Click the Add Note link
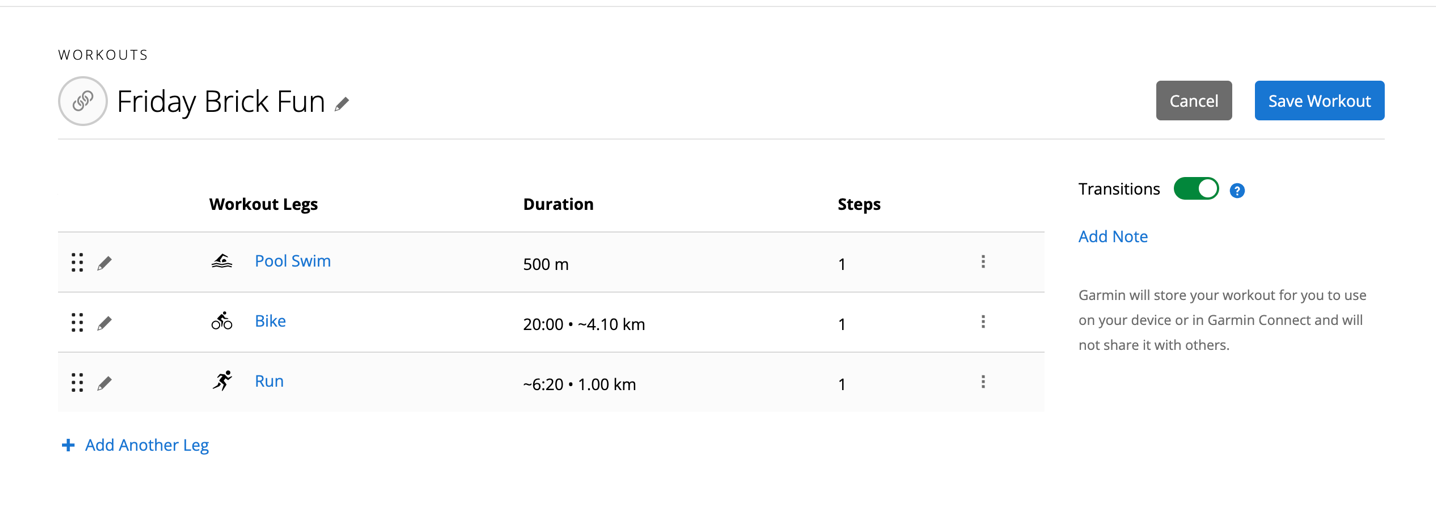The image size is (1436, 532). pyautogui.click(x=1113, y=237)
